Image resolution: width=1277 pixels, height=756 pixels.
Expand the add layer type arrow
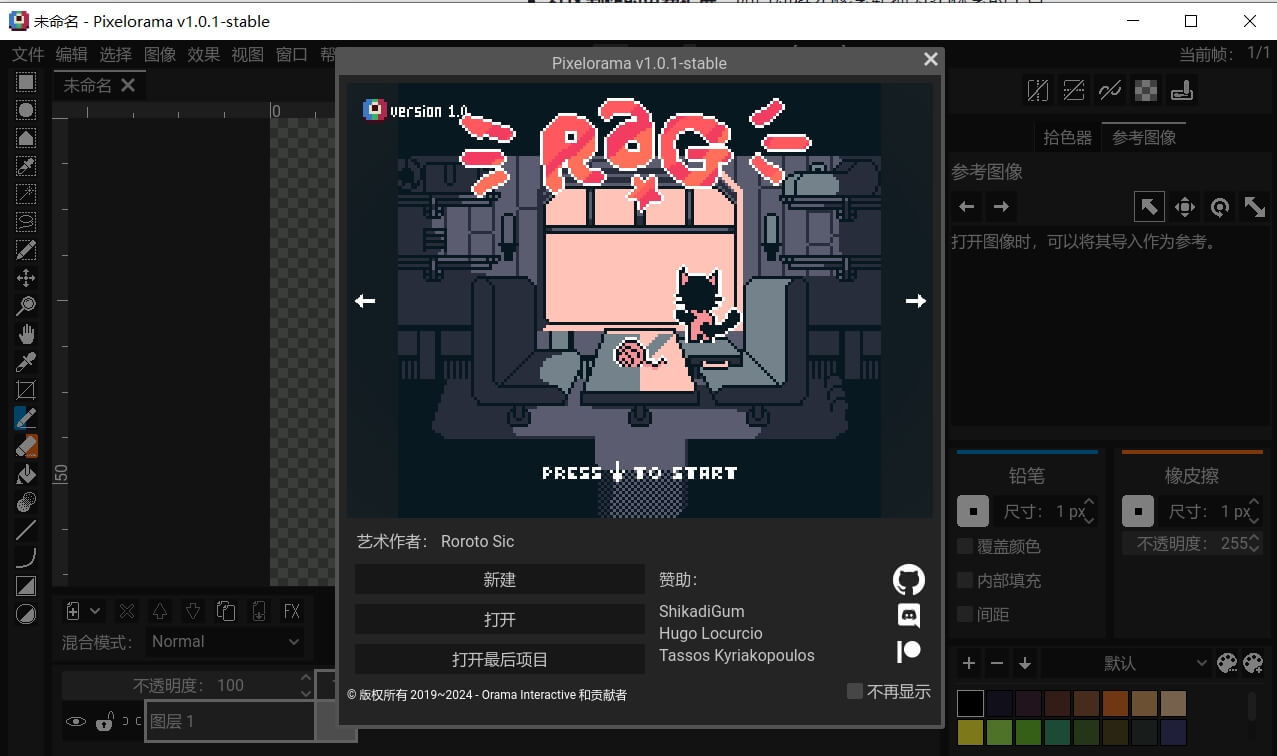pyautogui.click(x=95, y=611)
